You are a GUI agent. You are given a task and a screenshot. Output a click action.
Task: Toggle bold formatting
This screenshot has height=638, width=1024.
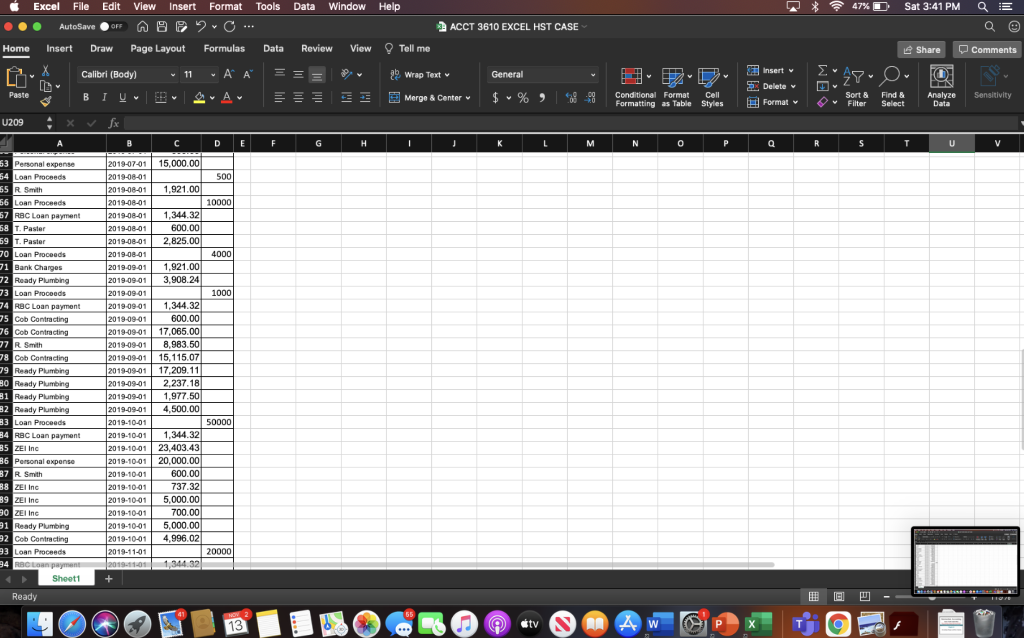pyautogui.click(x=85, y=97)
